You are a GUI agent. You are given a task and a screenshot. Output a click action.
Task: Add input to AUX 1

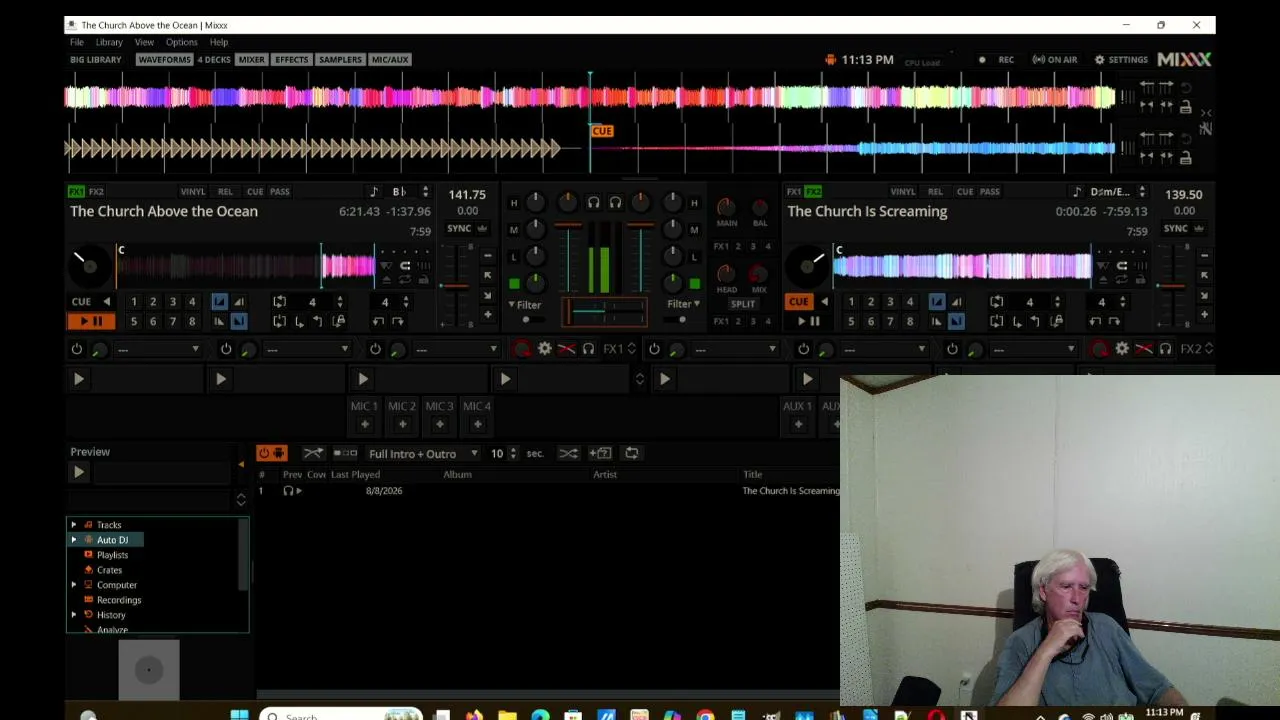(797, 424)
